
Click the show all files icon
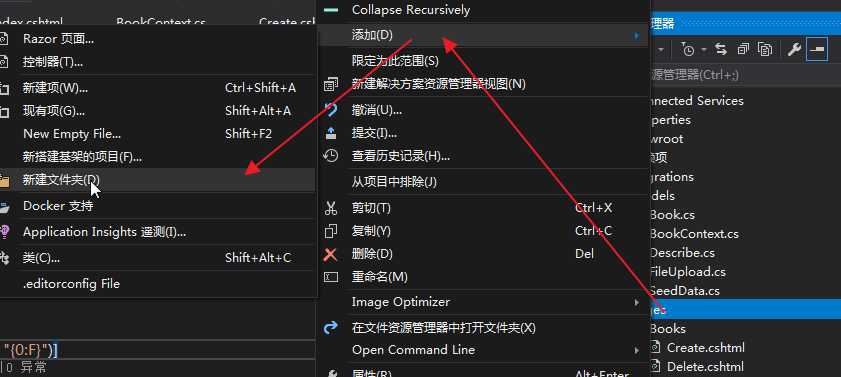[765, 50]
